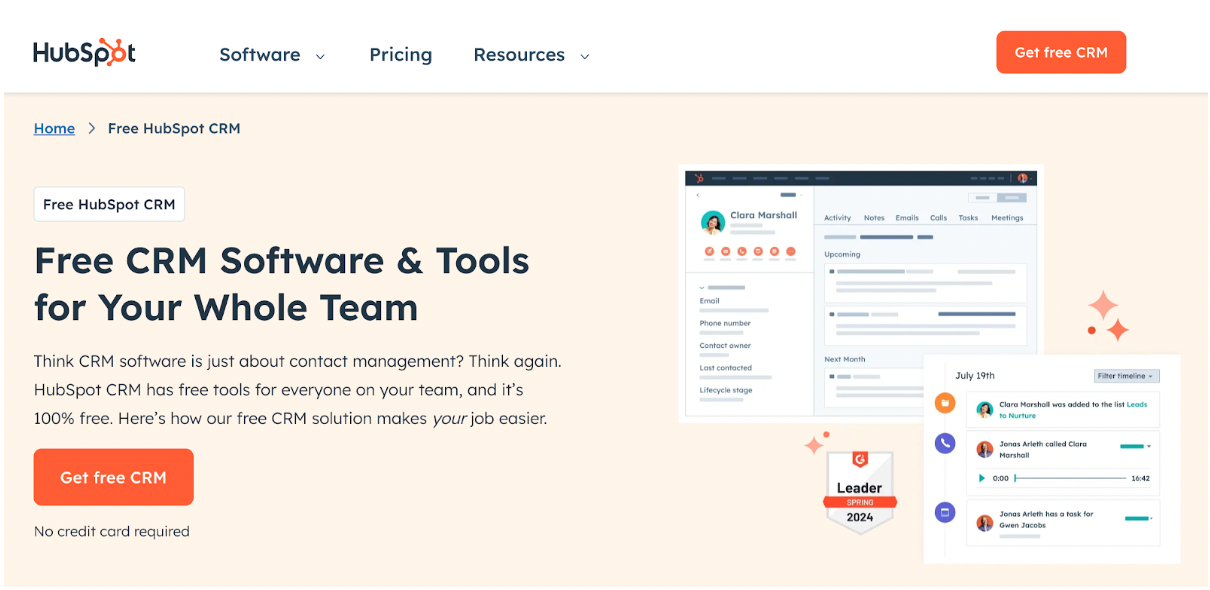Click Clara Marshall's avatar in the list-added entry
The height and width of the screenshot is (590, 1210).
[x=985, y=409]
